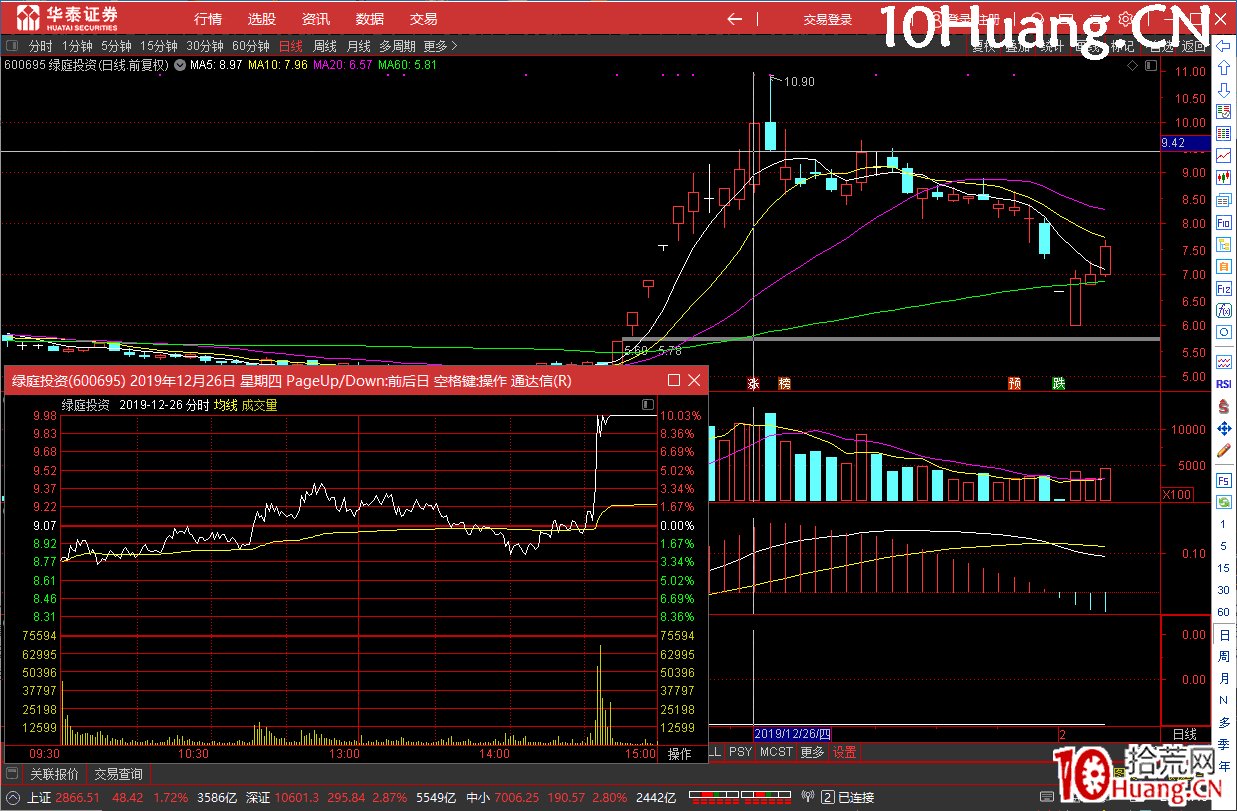Viewport: 1237px width, 811px height.
Task: Switch to 分时 period tab
Action: point(40,46)
